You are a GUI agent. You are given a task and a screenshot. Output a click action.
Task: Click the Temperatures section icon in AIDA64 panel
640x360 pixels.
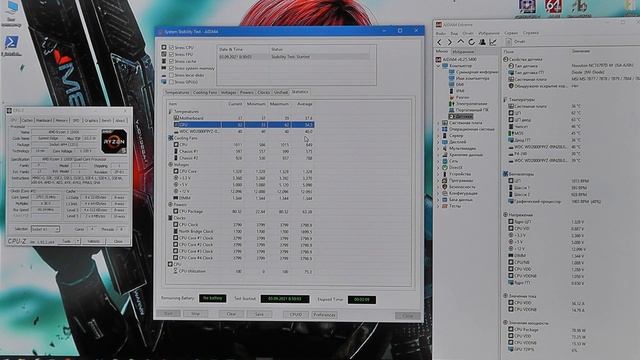(506, 99)
